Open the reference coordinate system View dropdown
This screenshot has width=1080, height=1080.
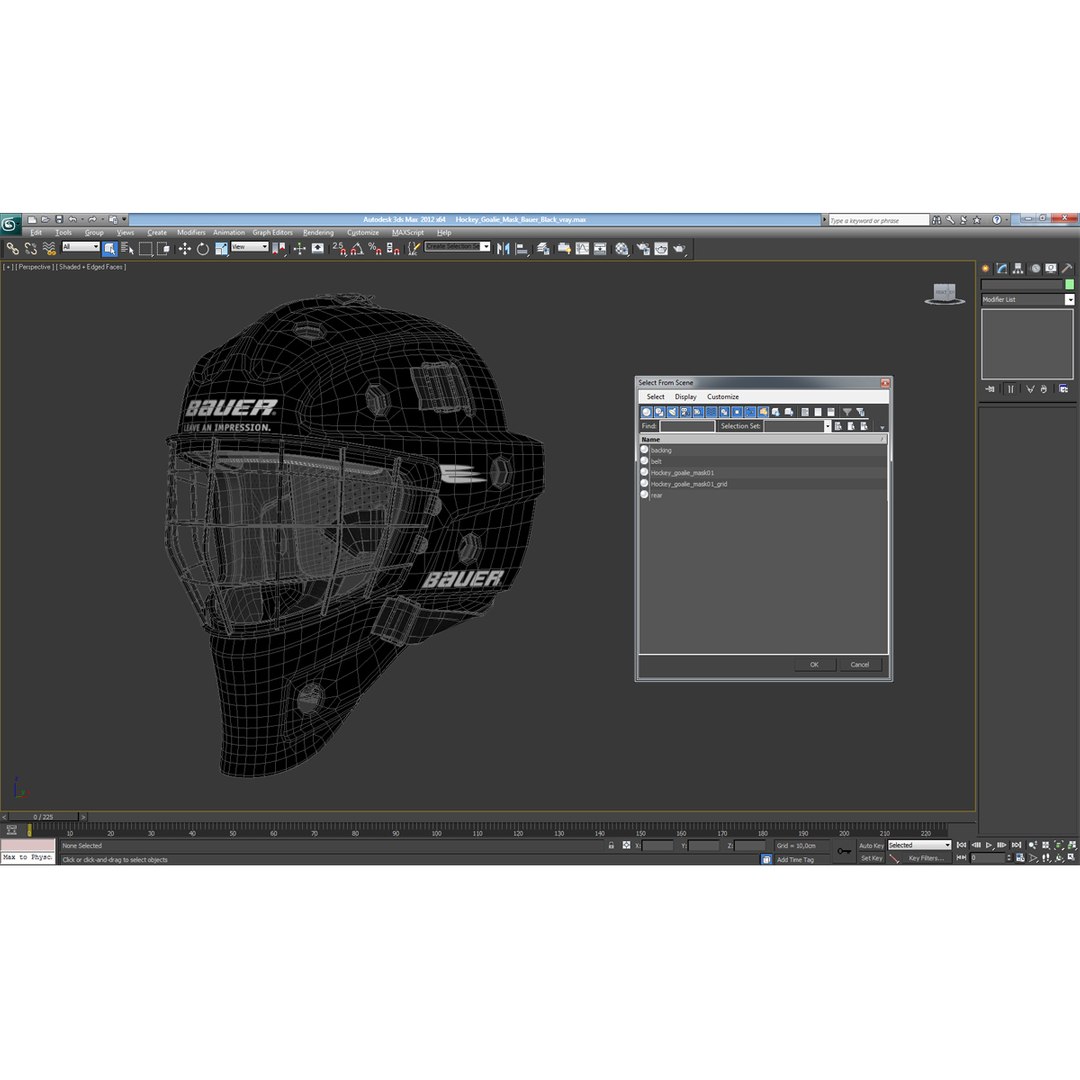249,247
